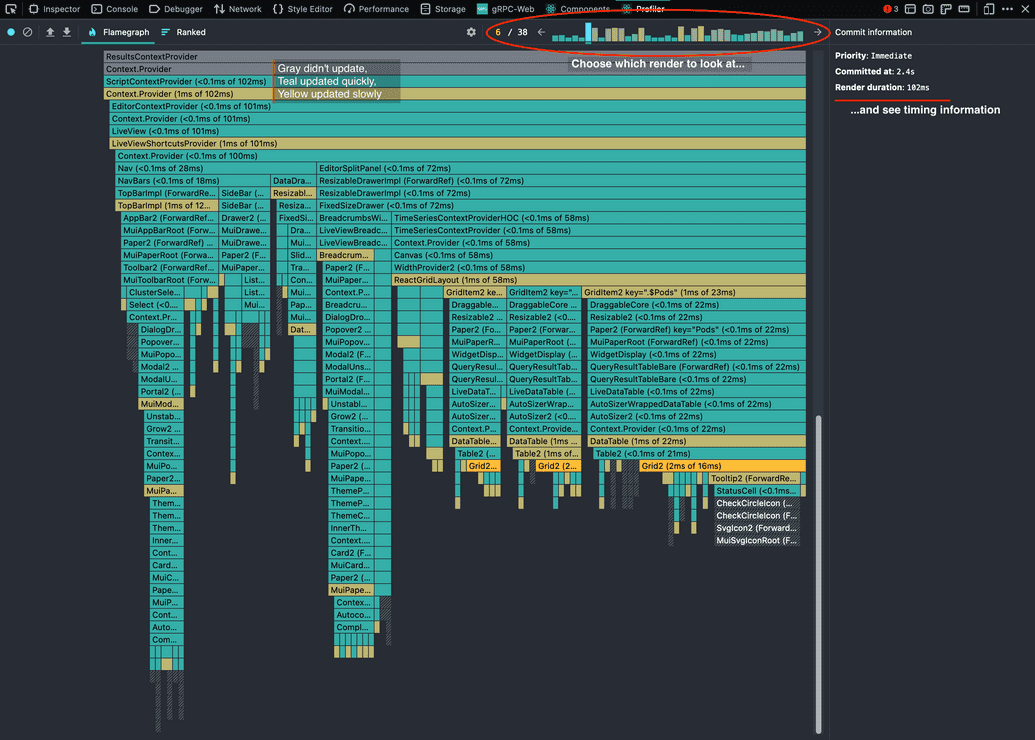Start profiling with the record button
Viewport: 1035px width, 740px height.
[x=12, y=32]
